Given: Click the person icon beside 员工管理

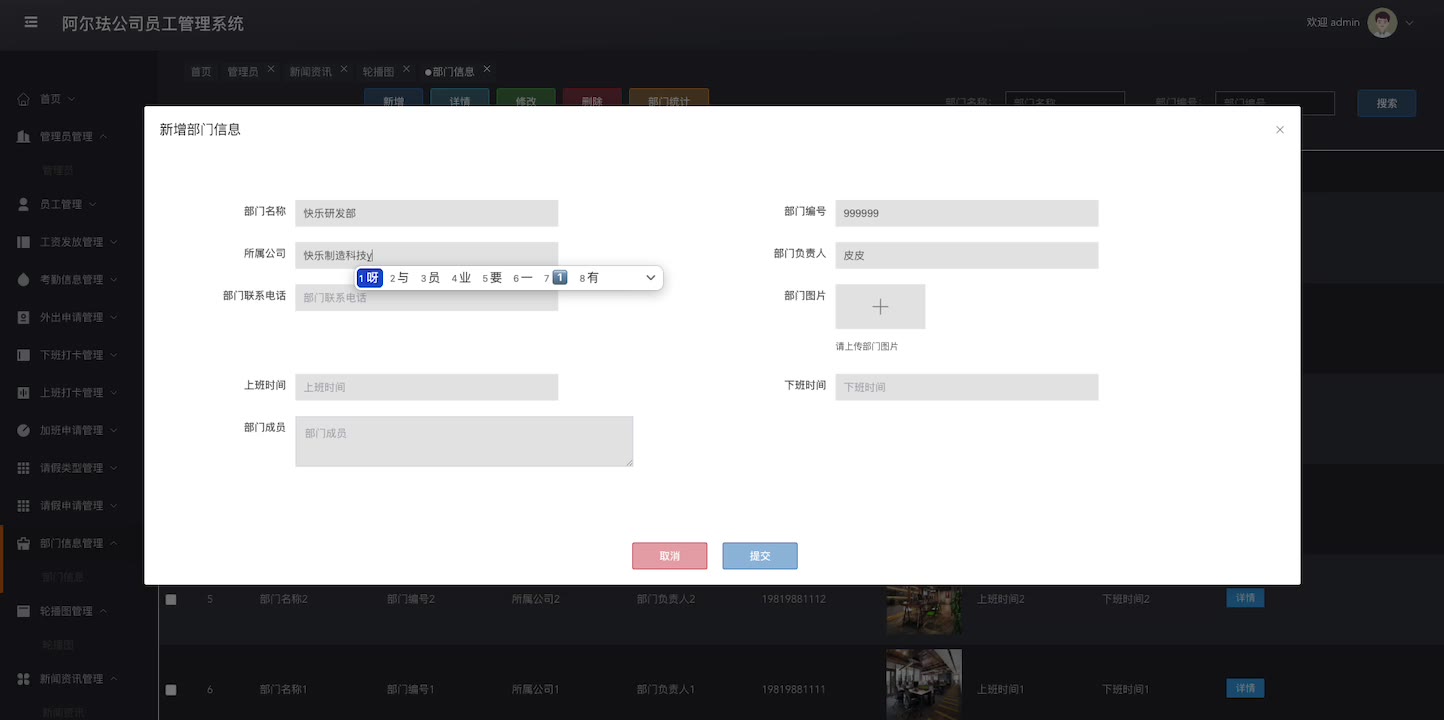Looking at the screenshot, I should point(24,204).
